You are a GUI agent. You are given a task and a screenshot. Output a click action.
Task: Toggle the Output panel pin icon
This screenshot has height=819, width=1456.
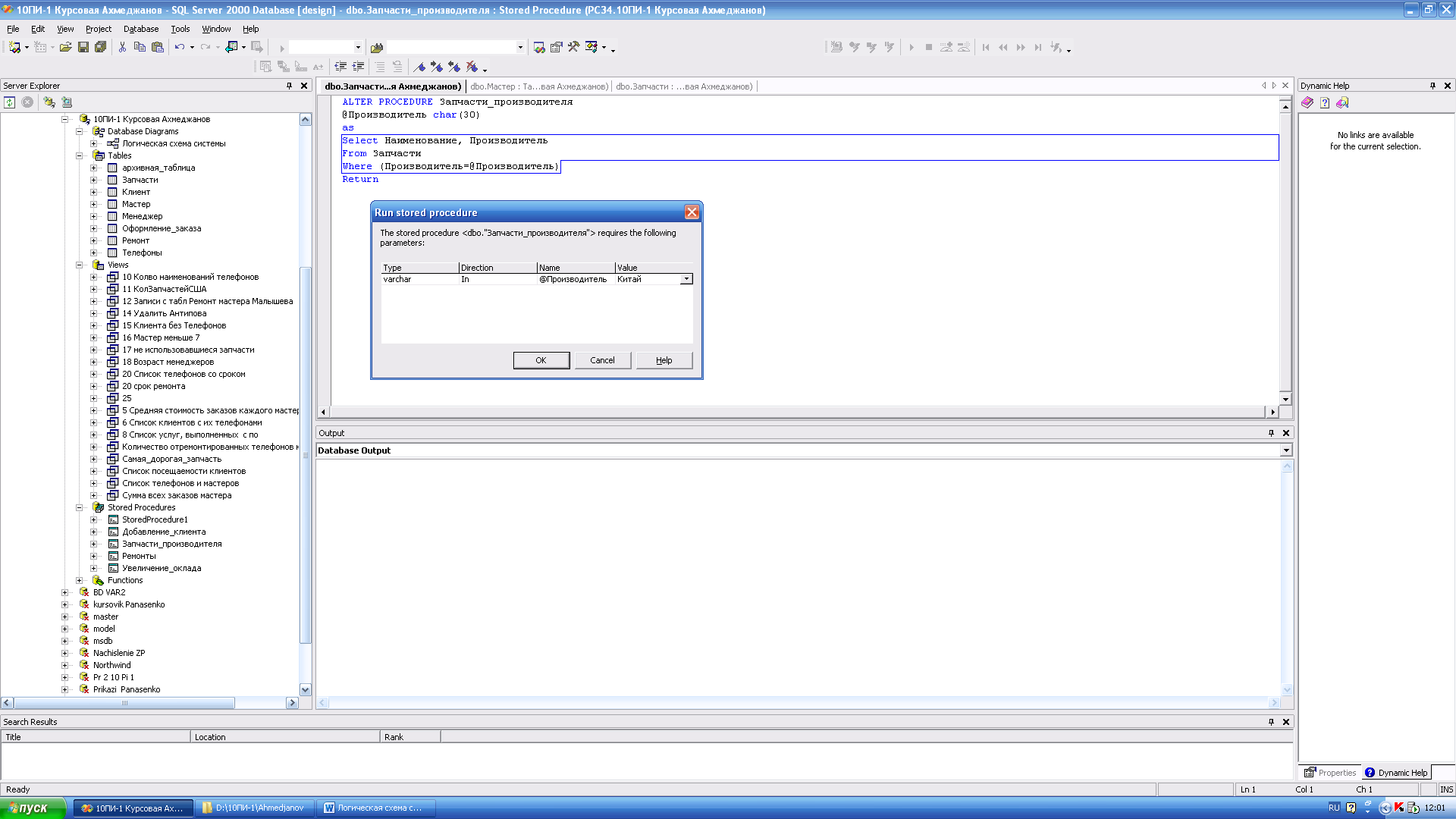[1271, 433]
